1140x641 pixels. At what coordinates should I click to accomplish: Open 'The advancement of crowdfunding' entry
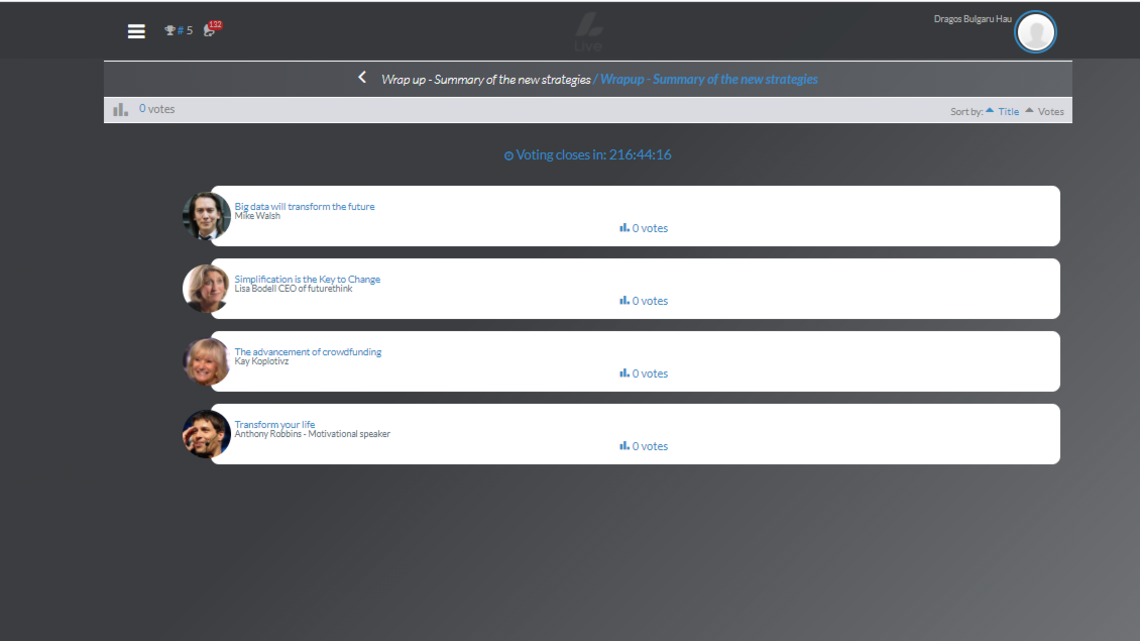click(x=307, y=352)
